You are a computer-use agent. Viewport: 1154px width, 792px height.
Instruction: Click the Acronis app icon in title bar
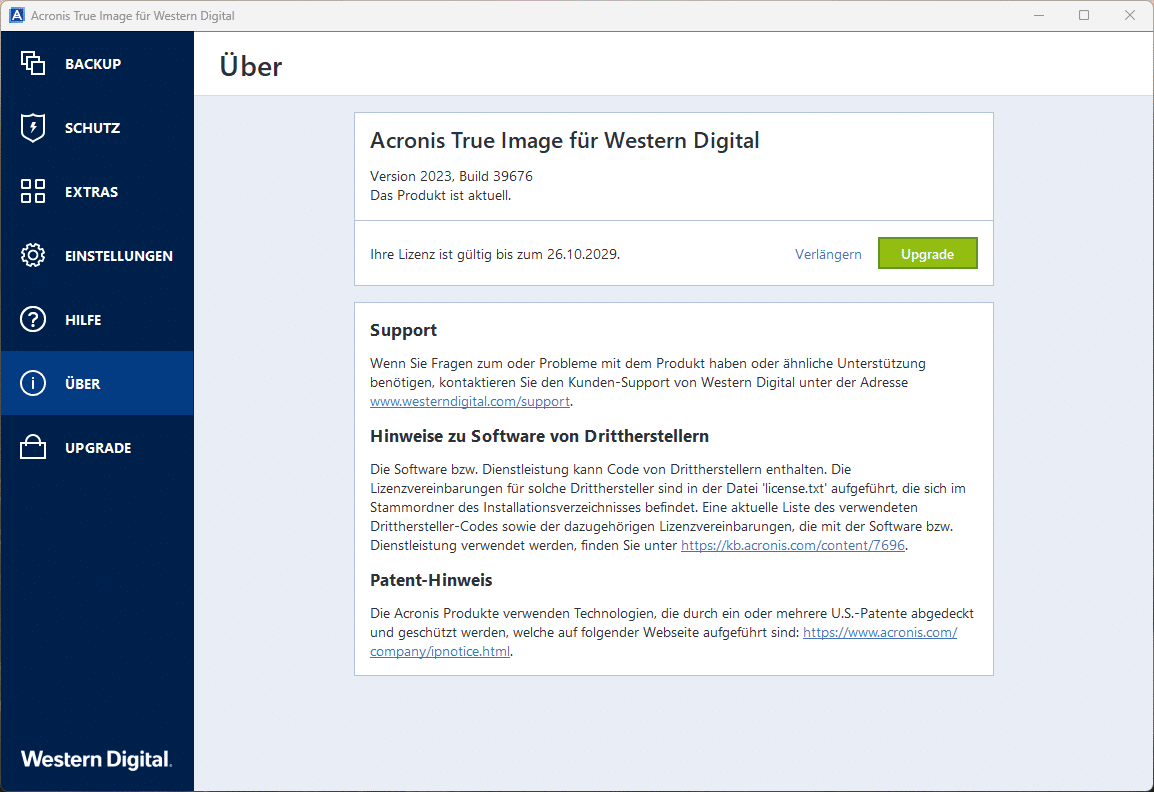pyautogui.click(x=16, y=16)
